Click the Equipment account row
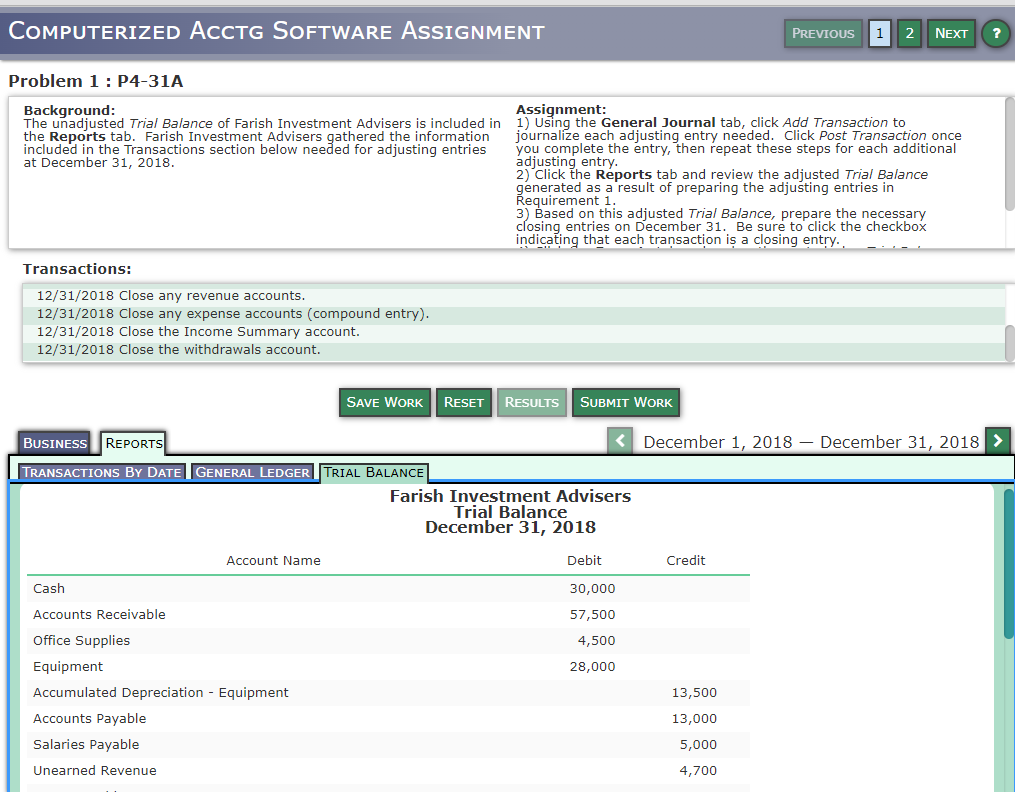Viewport: 1015px width, 792px height. [x=388, y=666]
